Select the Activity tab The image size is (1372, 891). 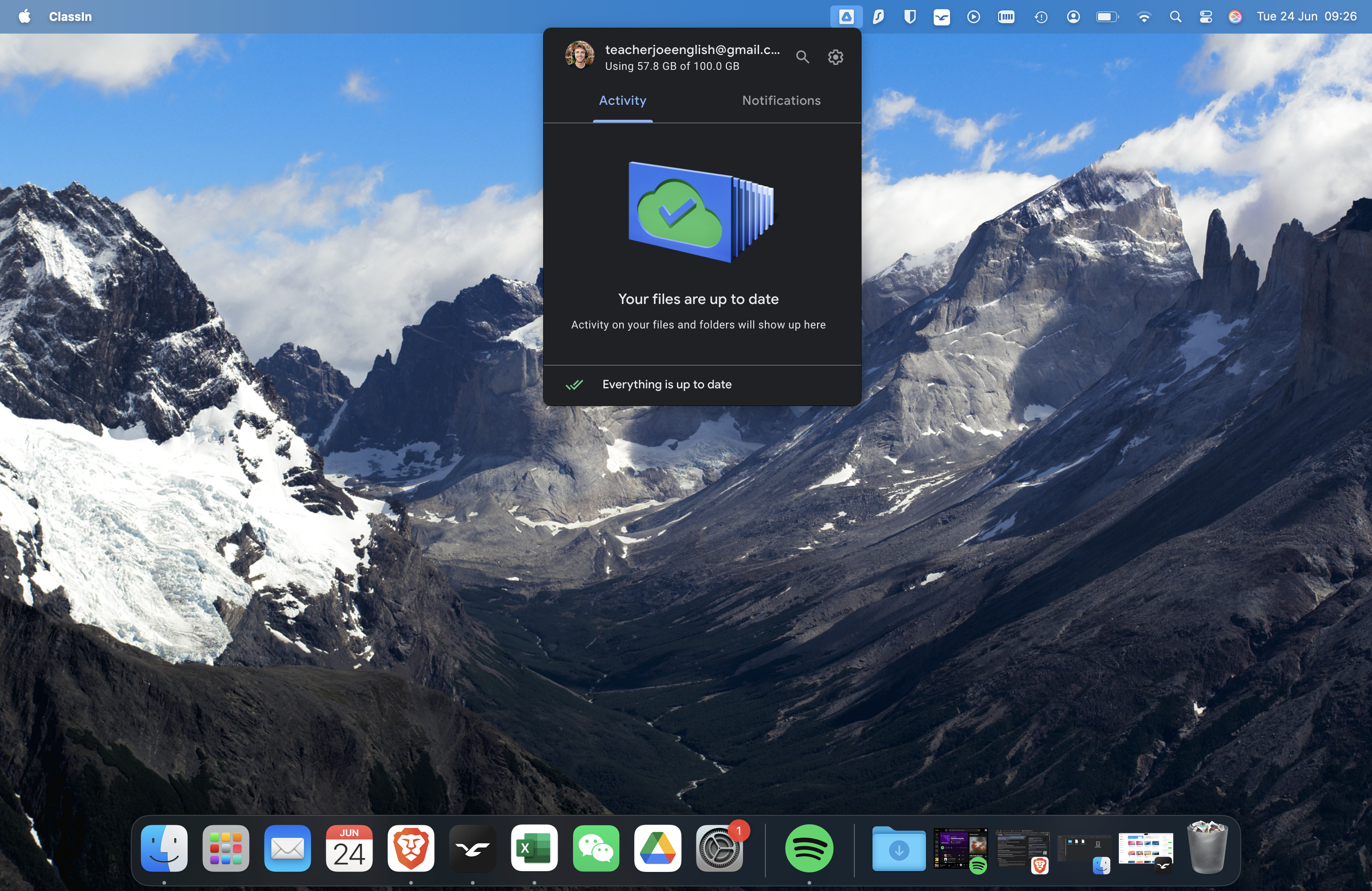(x=622, y=100)
